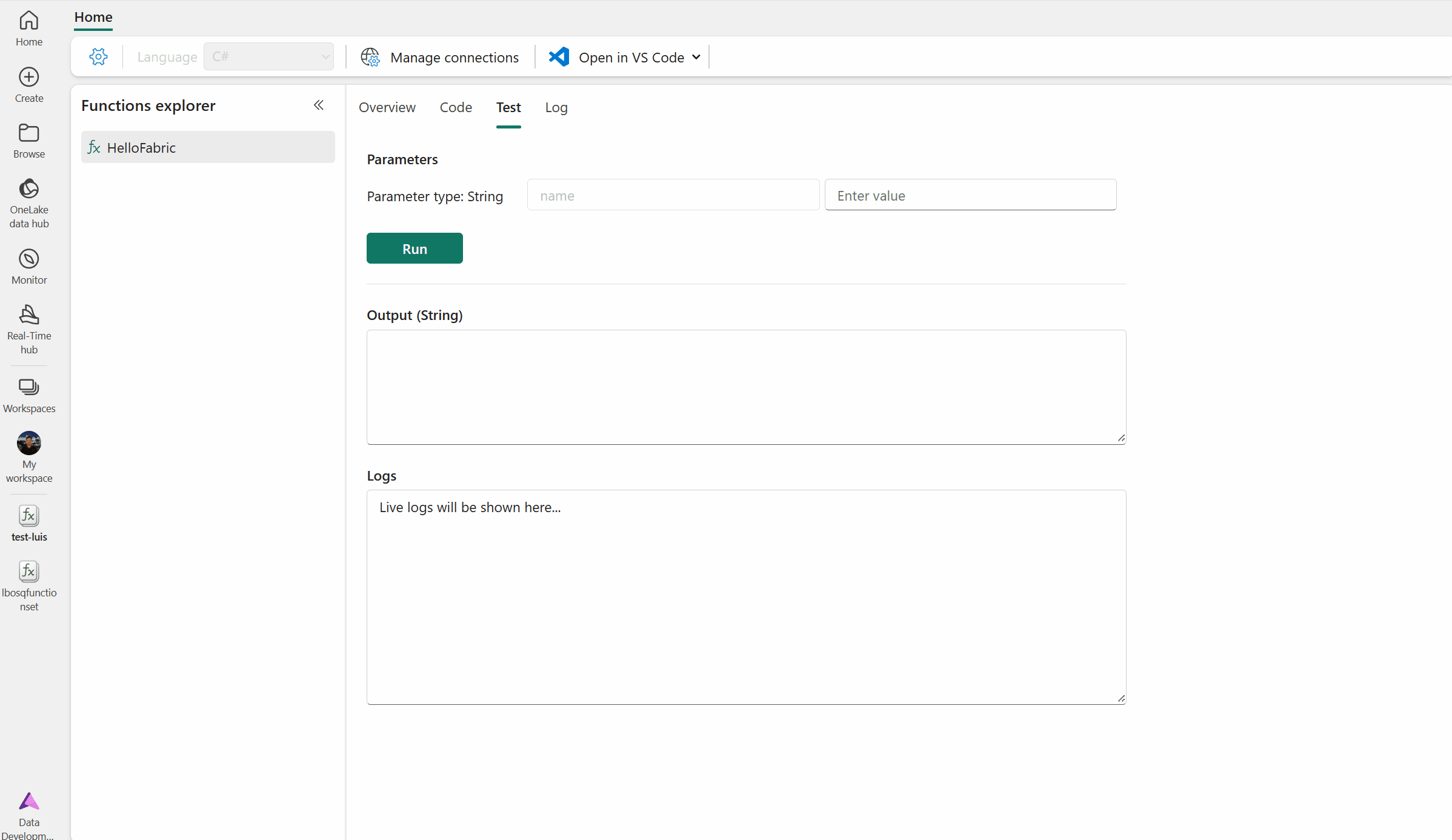
Task: Open OneLake data hub
Action: coord(29,203)
